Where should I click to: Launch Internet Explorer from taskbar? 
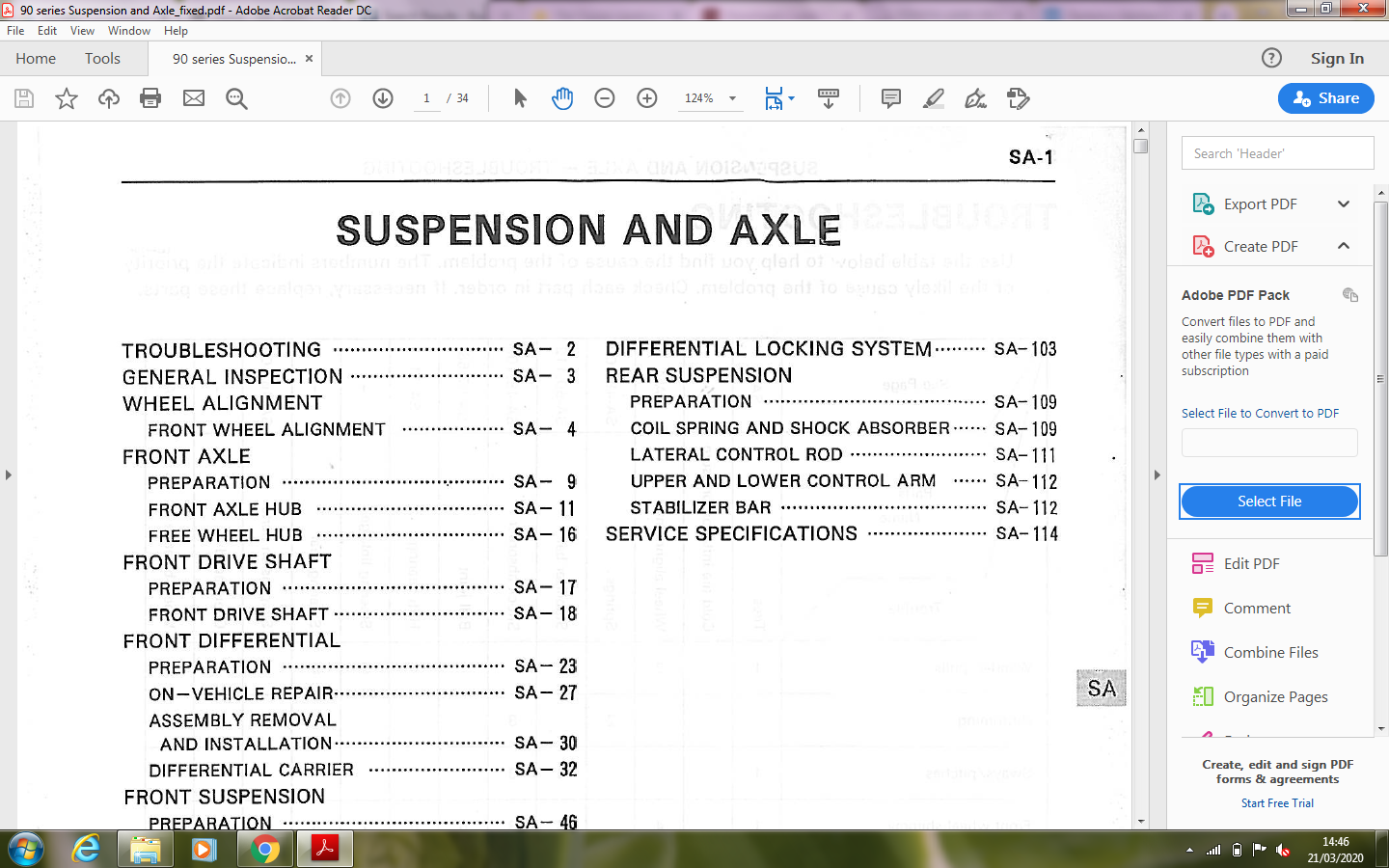(x=86, y=850)
